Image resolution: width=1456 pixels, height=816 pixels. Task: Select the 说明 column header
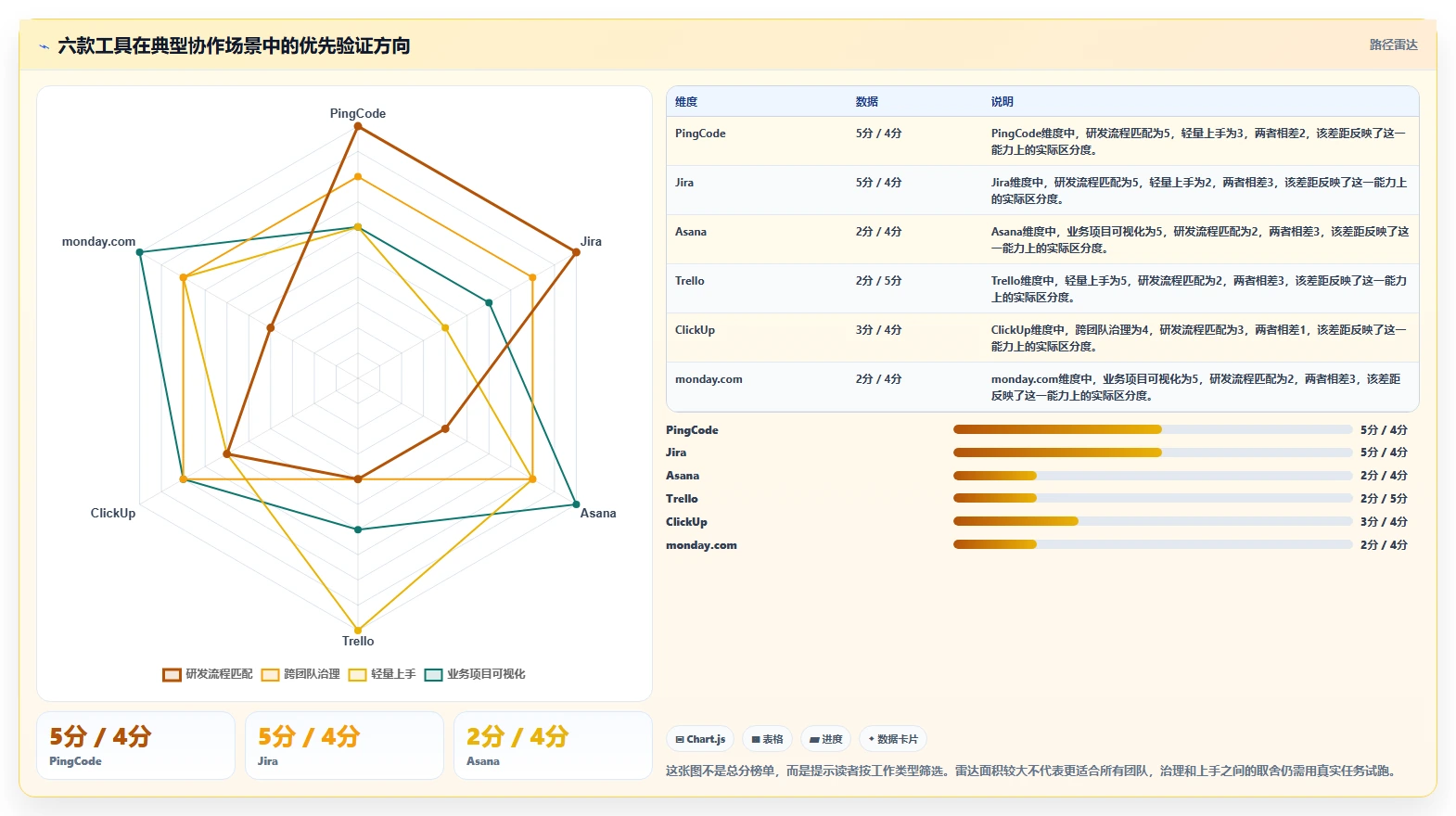[x=1003, y=102]
